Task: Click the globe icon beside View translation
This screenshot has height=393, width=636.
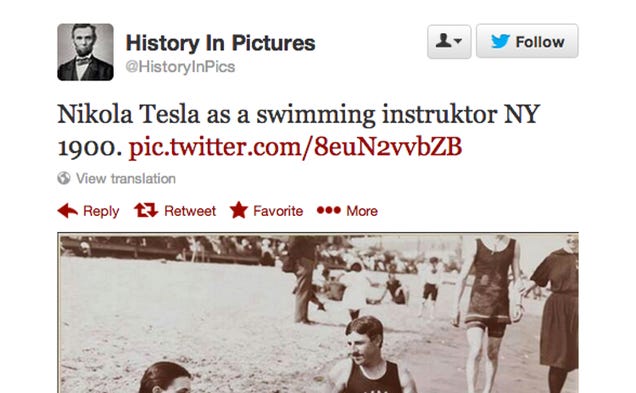Action: point(64,178)
